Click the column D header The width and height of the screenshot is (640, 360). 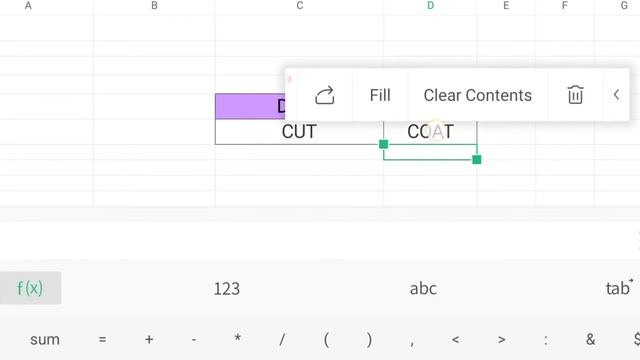430,6
